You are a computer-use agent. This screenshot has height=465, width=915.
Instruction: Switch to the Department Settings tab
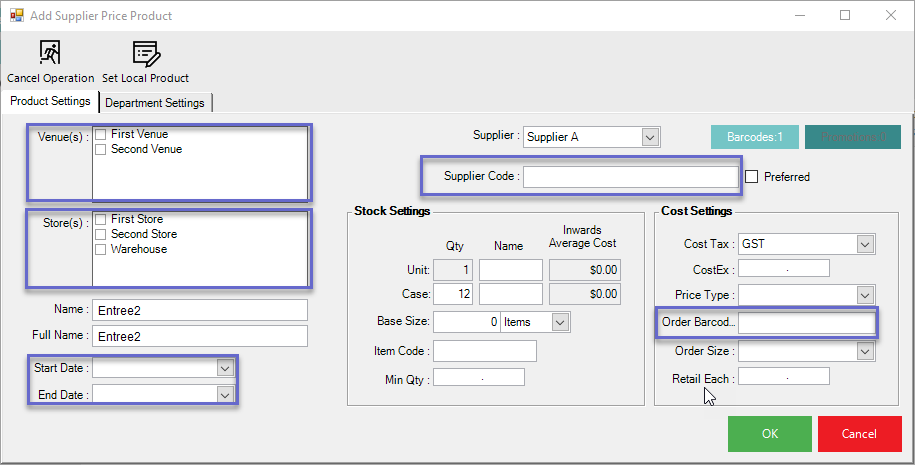pos(155,103)
